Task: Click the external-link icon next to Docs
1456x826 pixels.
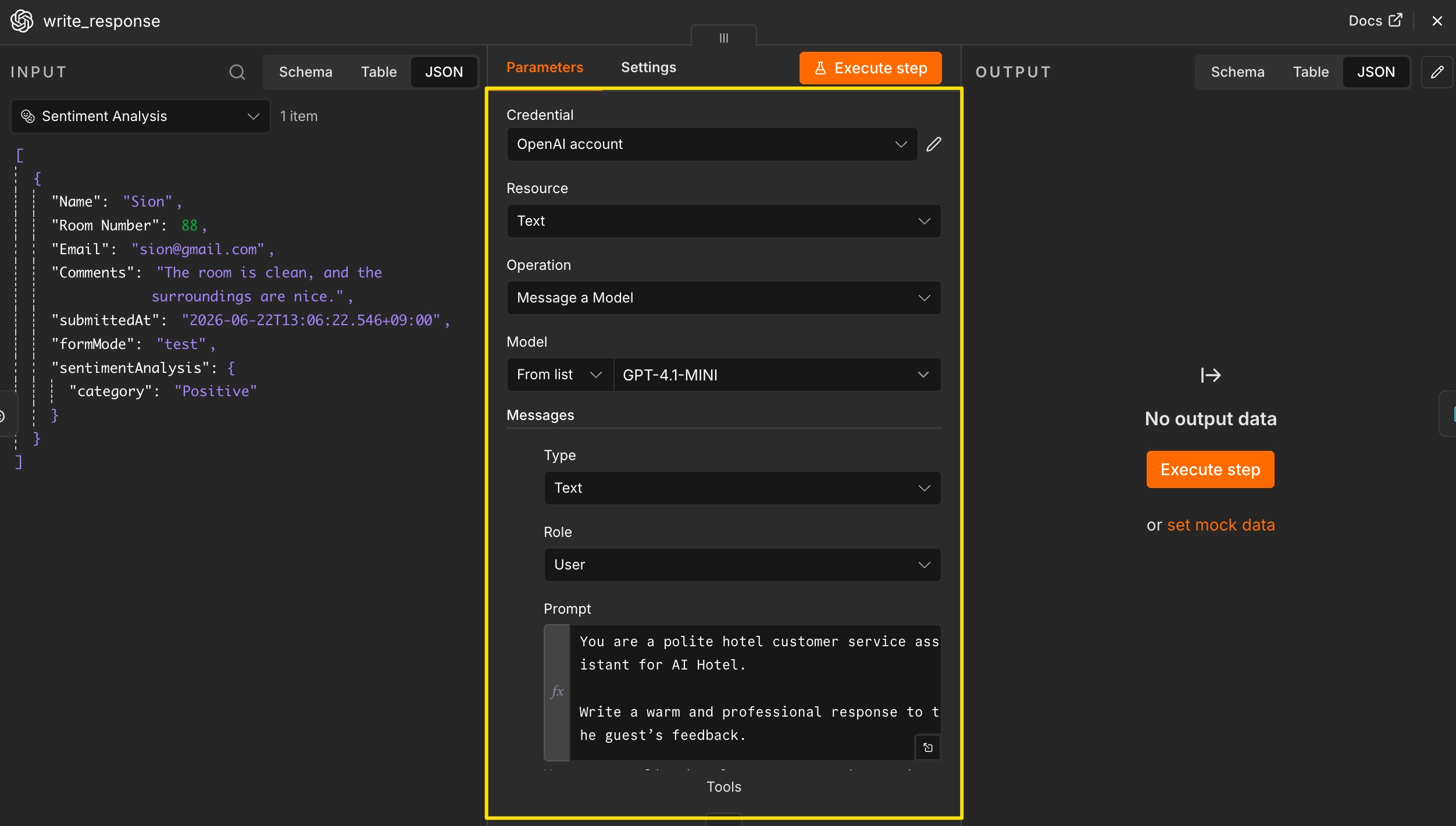Action: pyautogui.click(x=1395, y=20)
